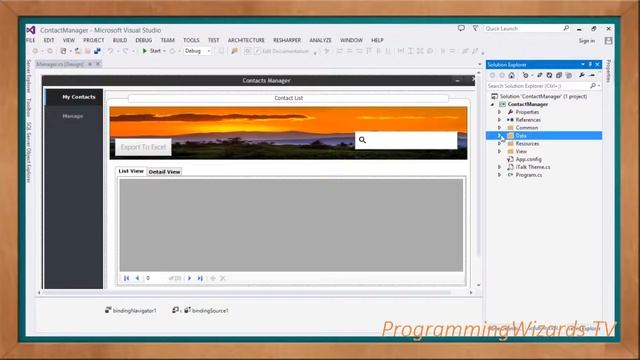Select Manage in the form sidebar
This screenshot has height=360, width=640.
[73, 116]
